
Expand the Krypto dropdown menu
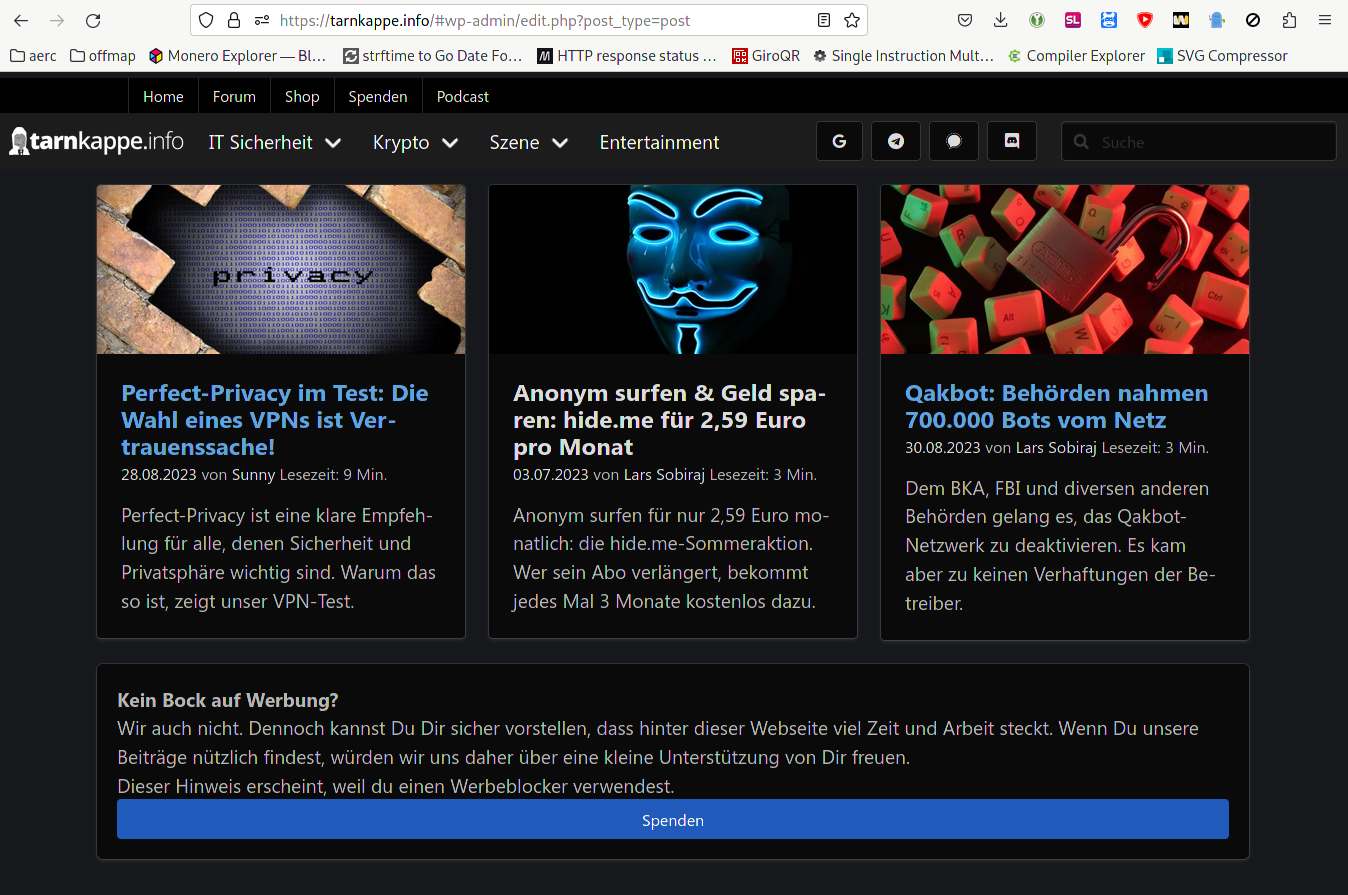[415, 143]
